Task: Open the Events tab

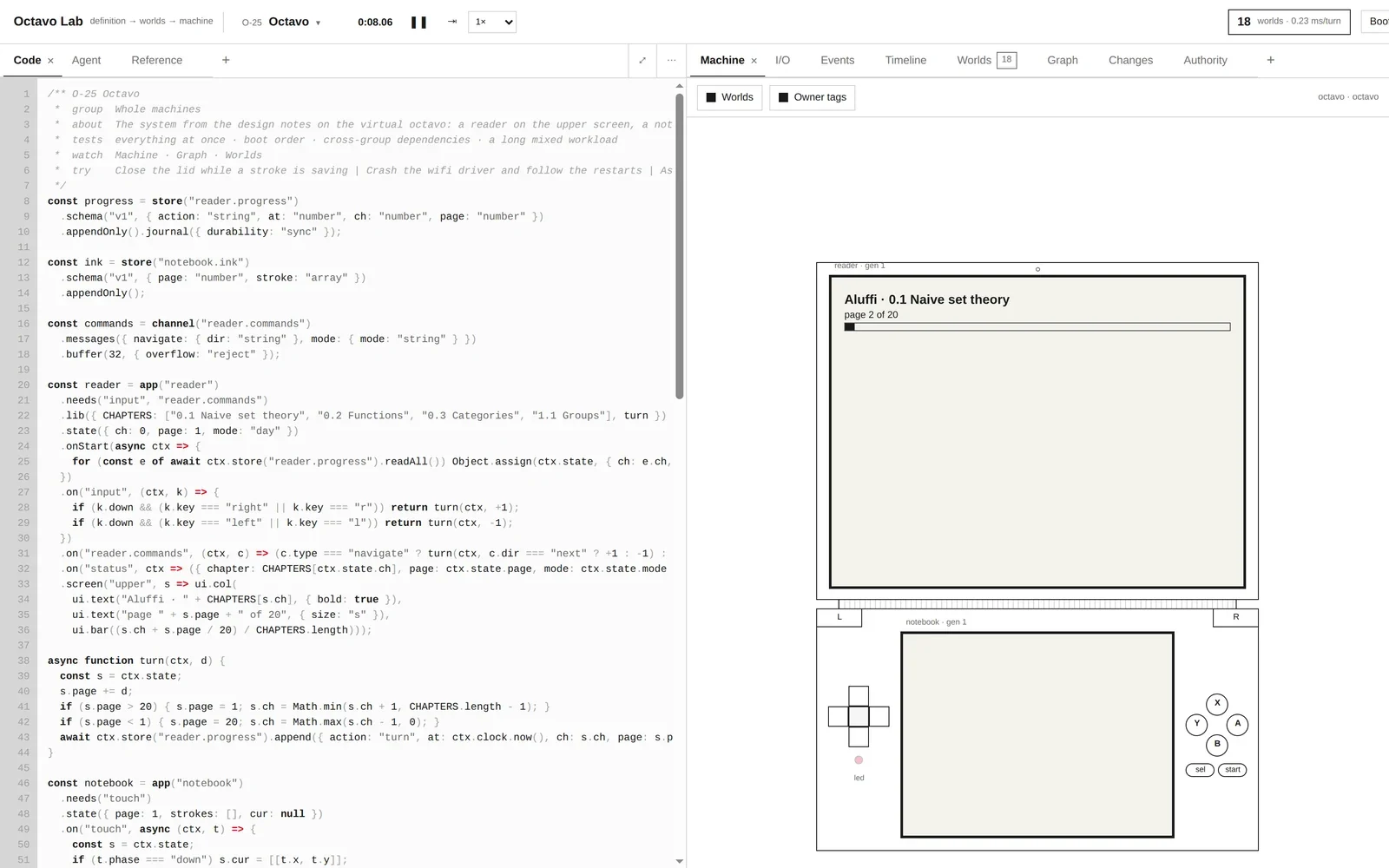Action: [x=837, y=60]
